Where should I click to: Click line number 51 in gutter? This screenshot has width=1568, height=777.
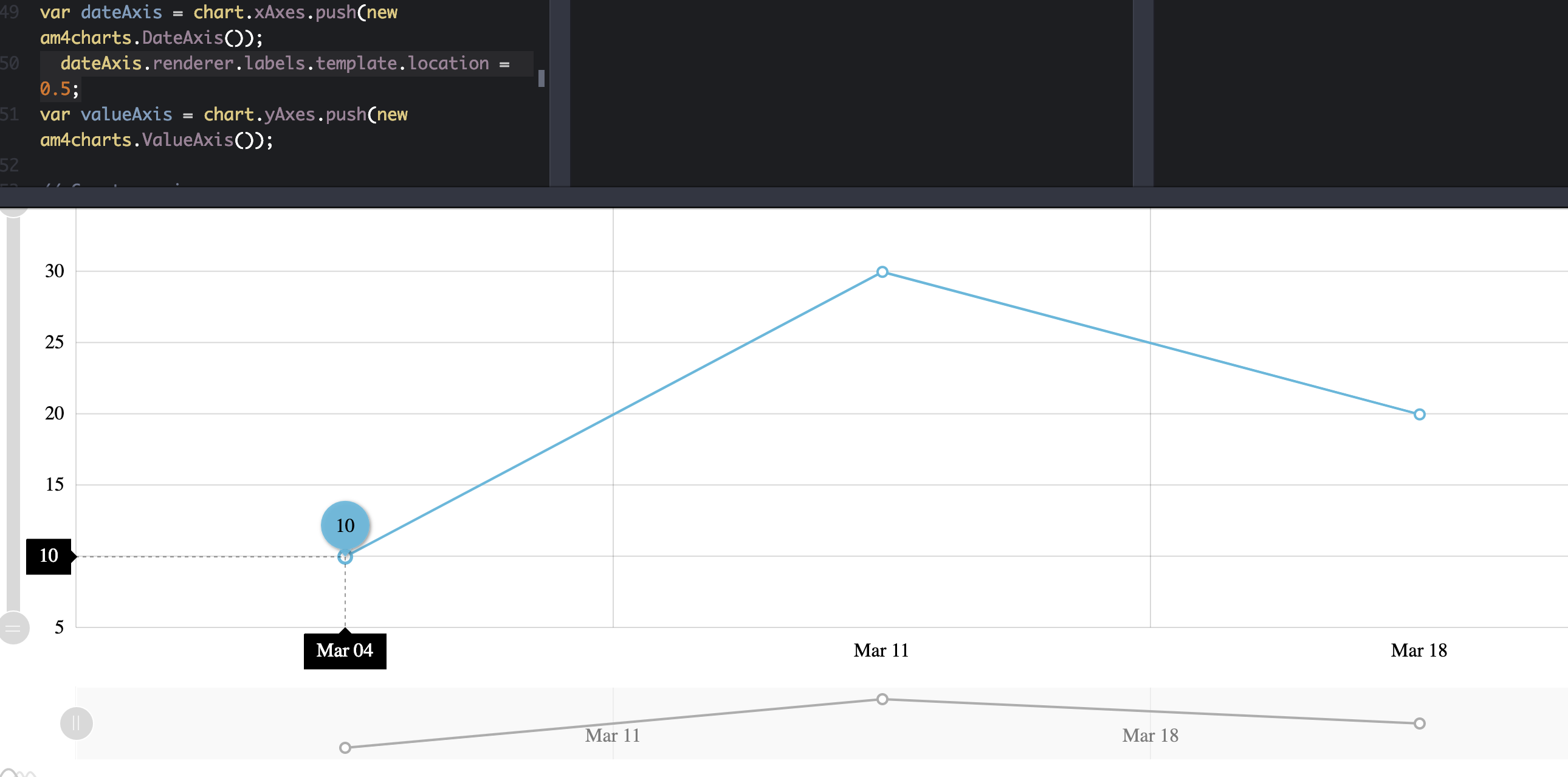(x=10, y=114)
